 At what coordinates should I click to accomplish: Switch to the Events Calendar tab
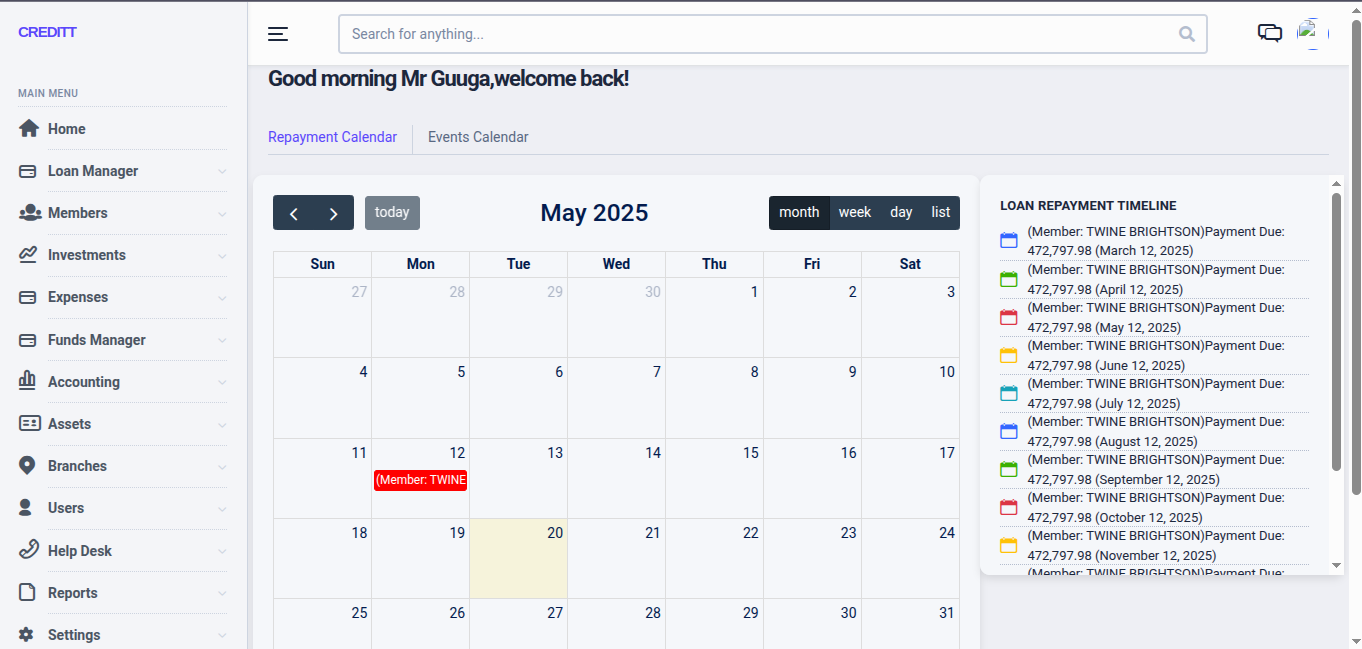[x=477, y=137]
